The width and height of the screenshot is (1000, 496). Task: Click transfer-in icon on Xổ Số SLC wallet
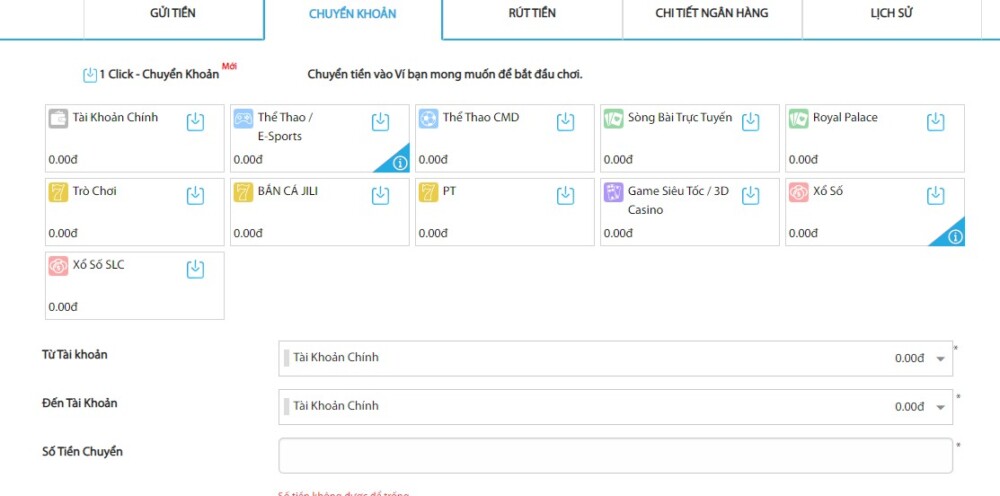pyautogui.click(x=195, y=269)
